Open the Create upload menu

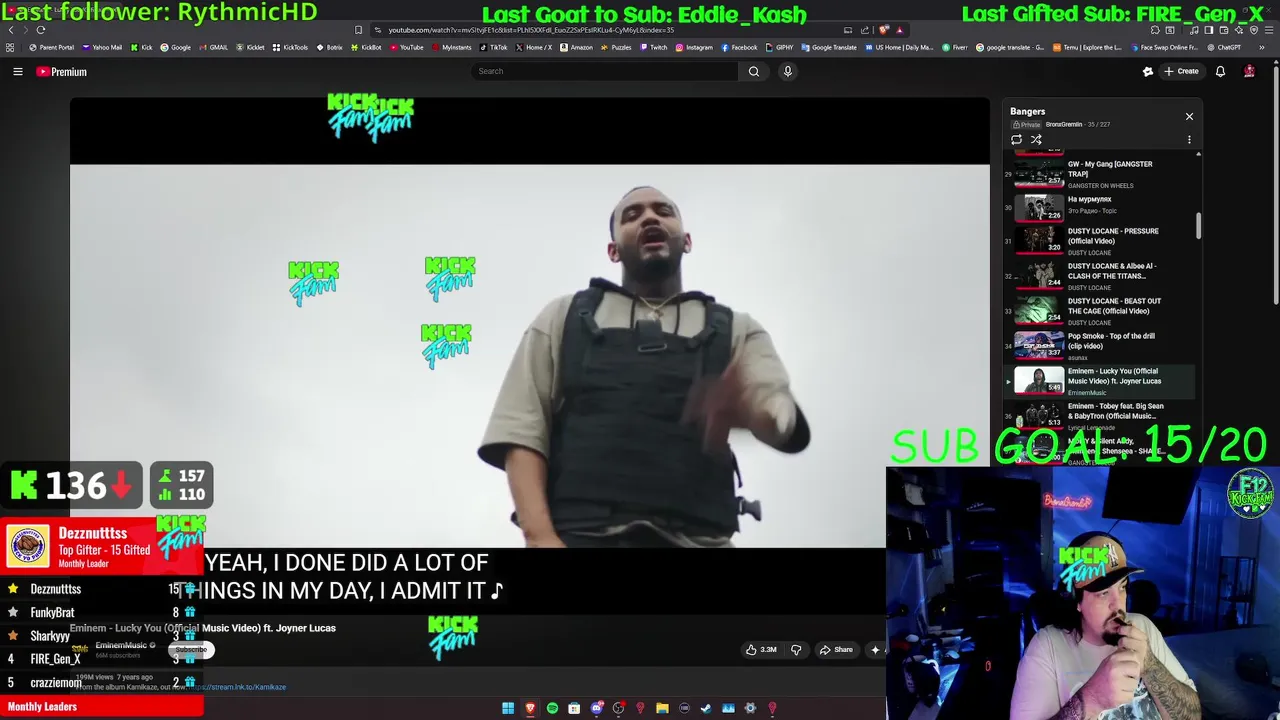click(1181, 71)
